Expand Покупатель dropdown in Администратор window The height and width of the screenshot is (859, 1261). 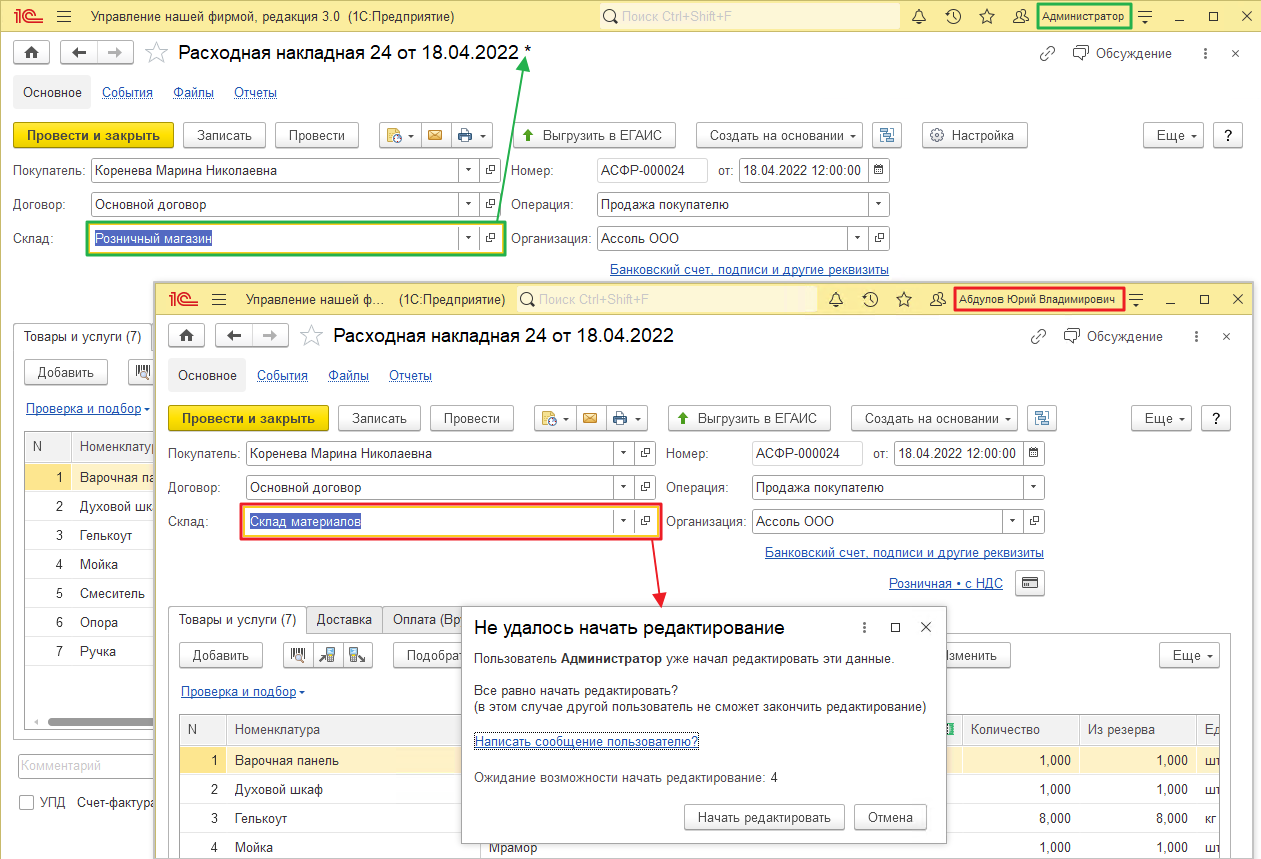tap(469, 171)
